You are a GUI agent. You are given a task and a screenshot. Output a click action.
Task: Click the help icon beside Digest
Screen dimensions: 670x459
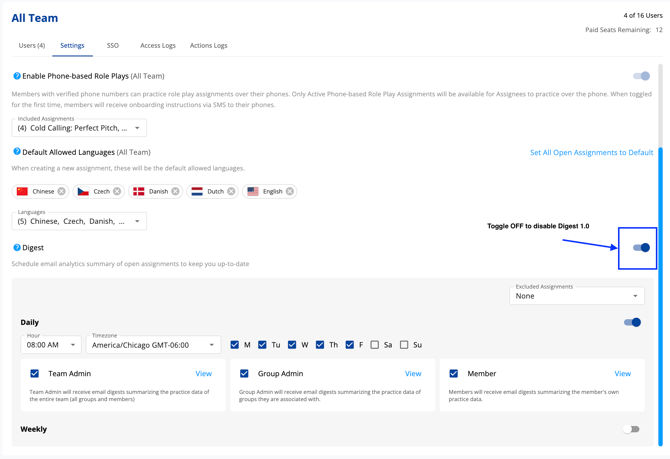pos(17,247)
